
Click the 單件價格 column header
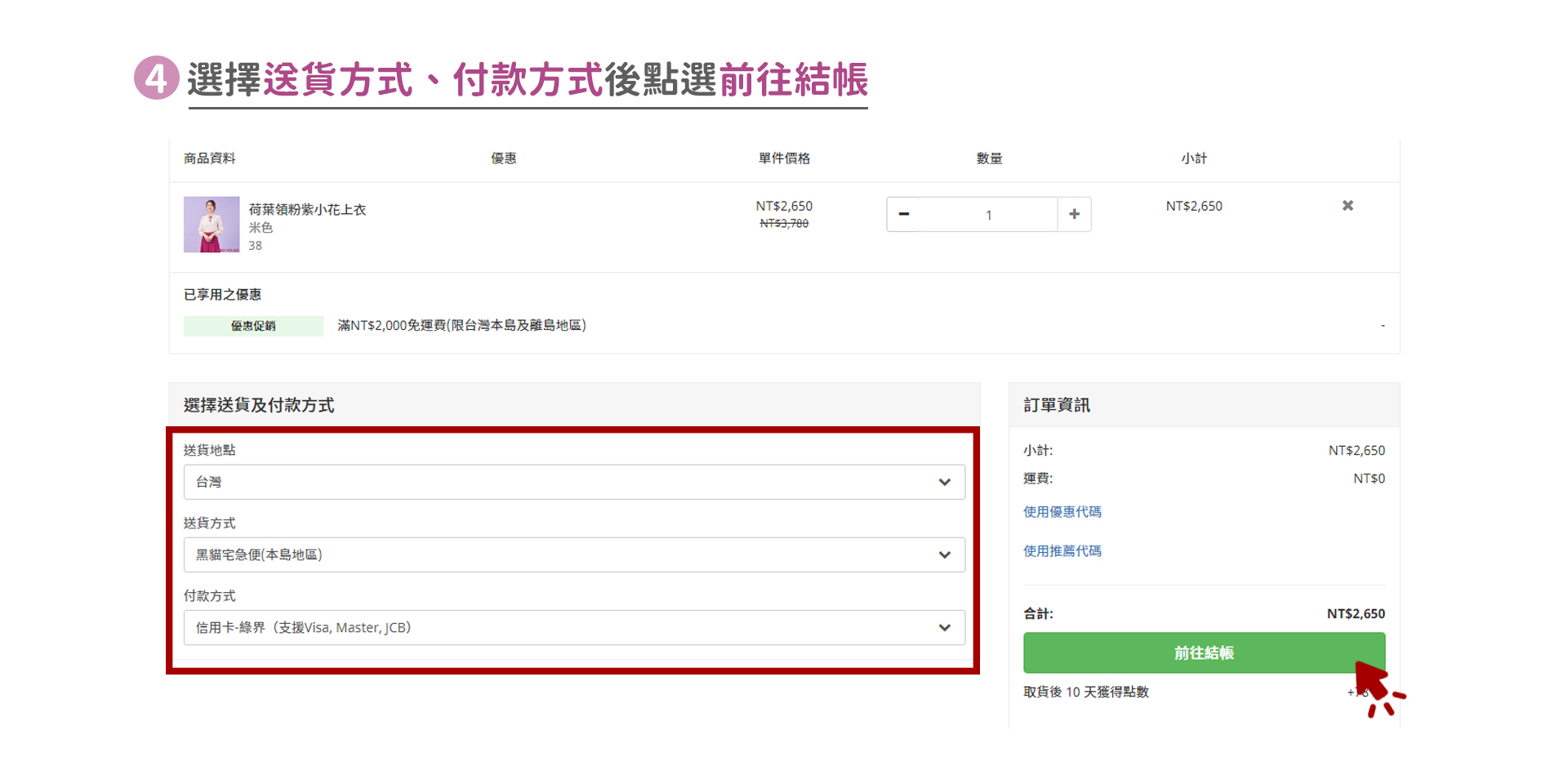(x=783, y=158)
